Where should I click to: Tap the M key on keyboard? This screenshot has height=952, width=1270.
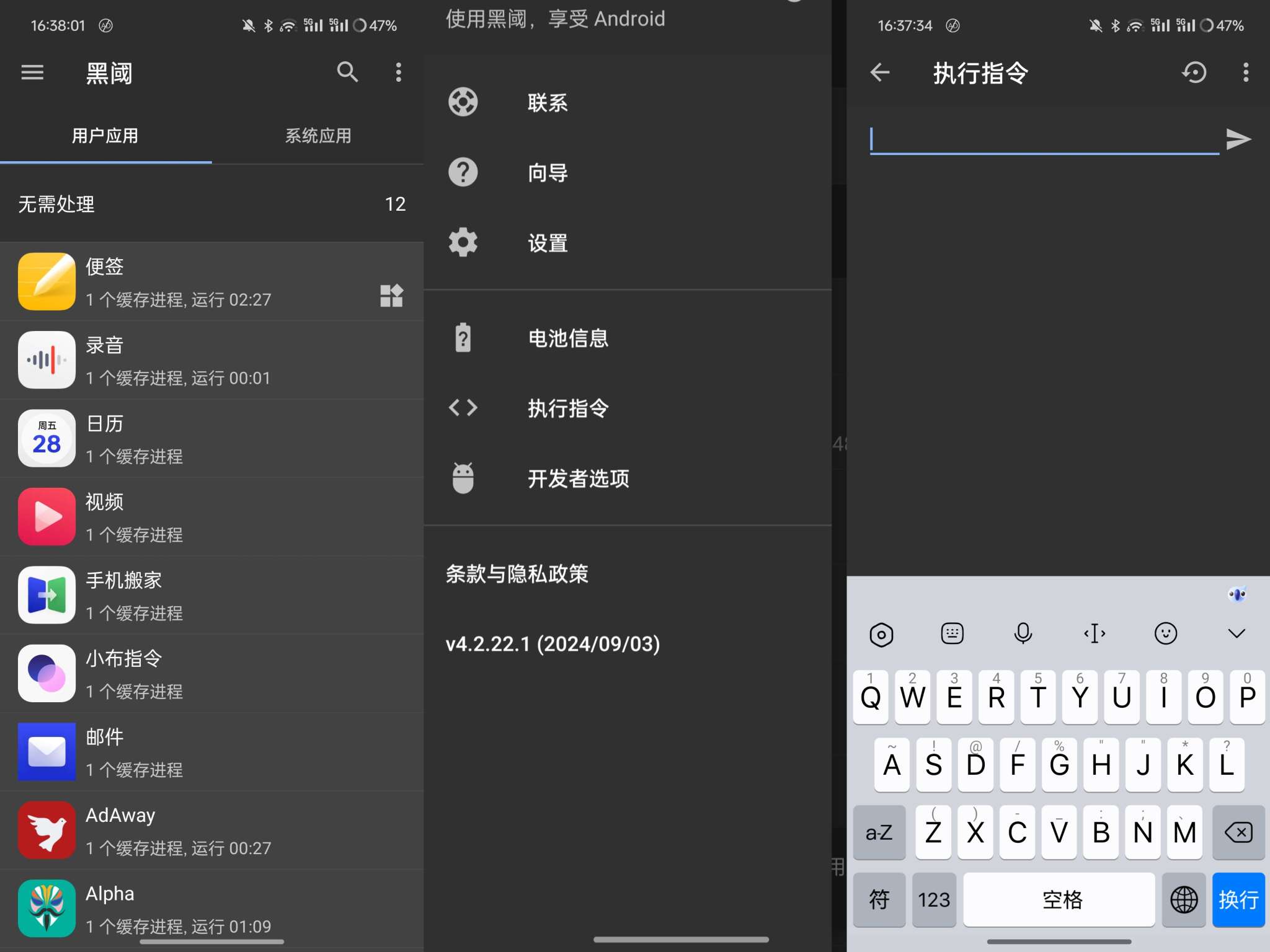(1184, 832)
